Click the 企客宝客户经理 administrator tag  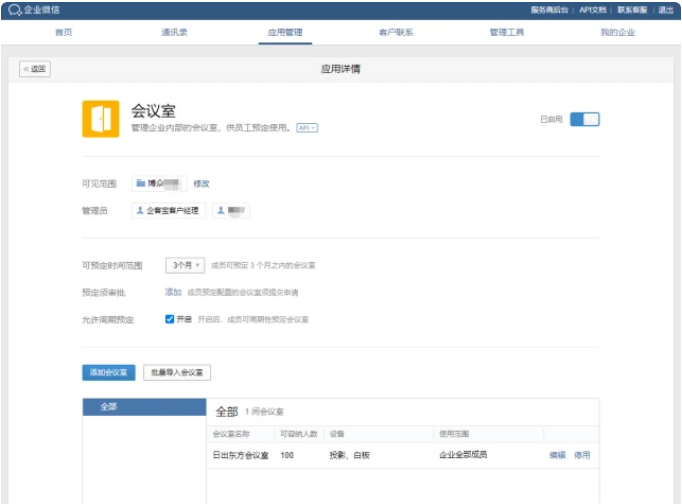click(169, 210)
